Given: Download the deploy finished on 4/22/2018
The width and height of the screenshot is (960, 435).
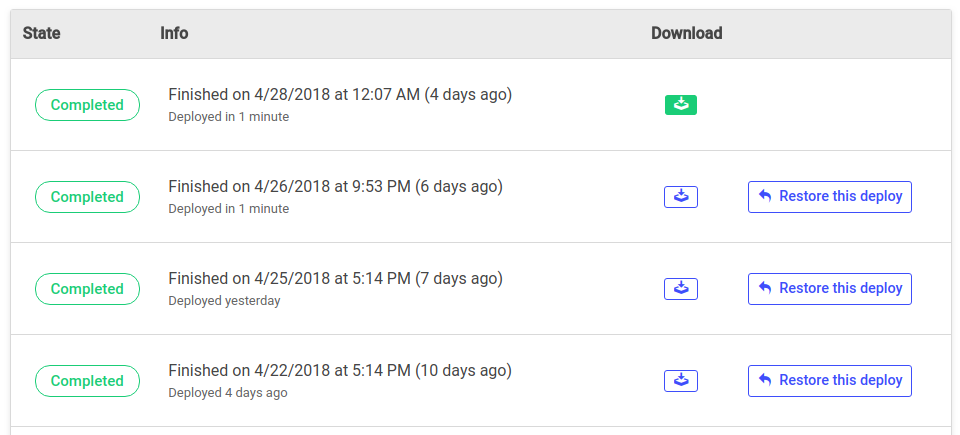Looking at the screenshot, I should (x=681, y=381).
